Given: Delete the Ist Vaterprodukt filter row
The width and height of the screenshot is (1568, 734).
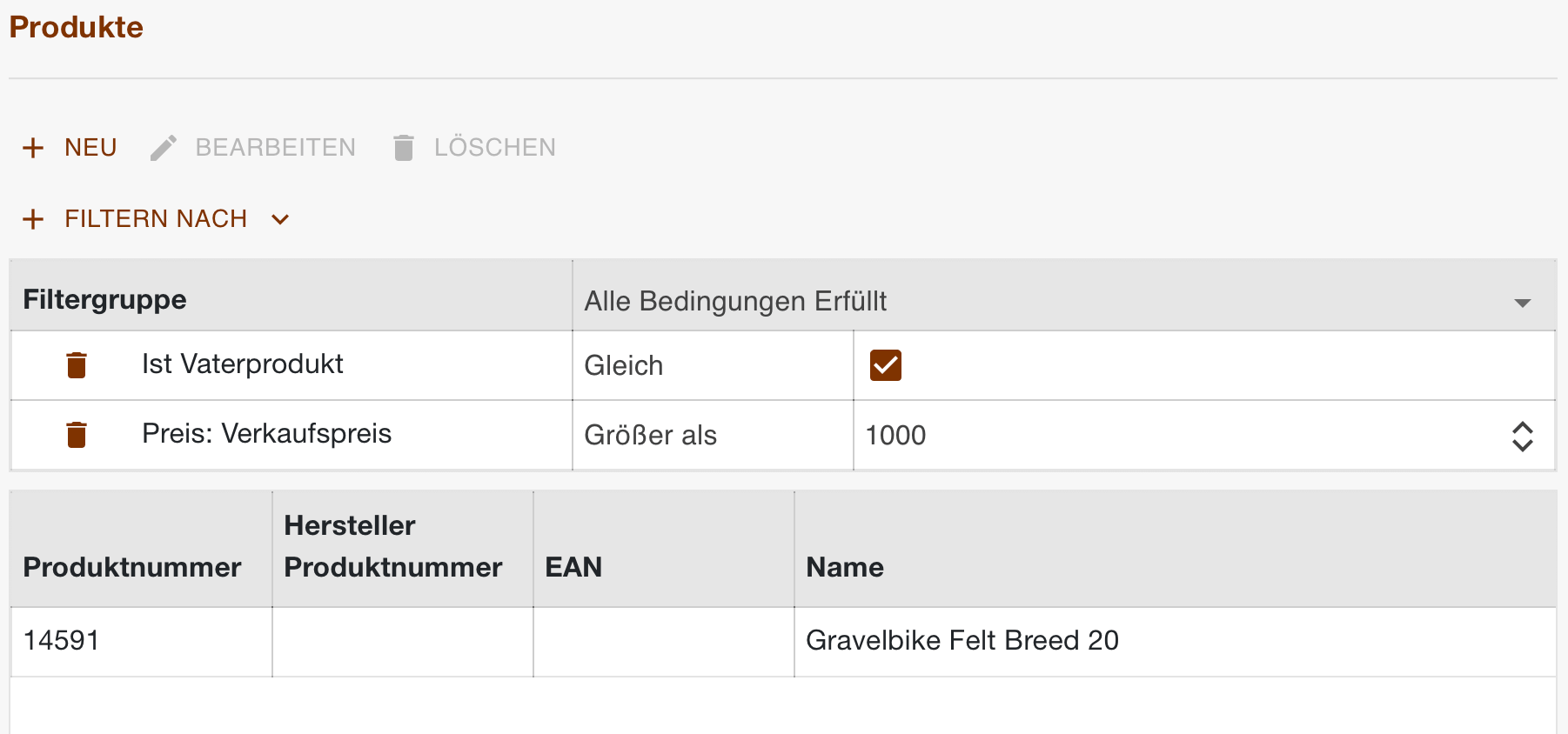Looking at the screenshot, I should coord(77,365).
